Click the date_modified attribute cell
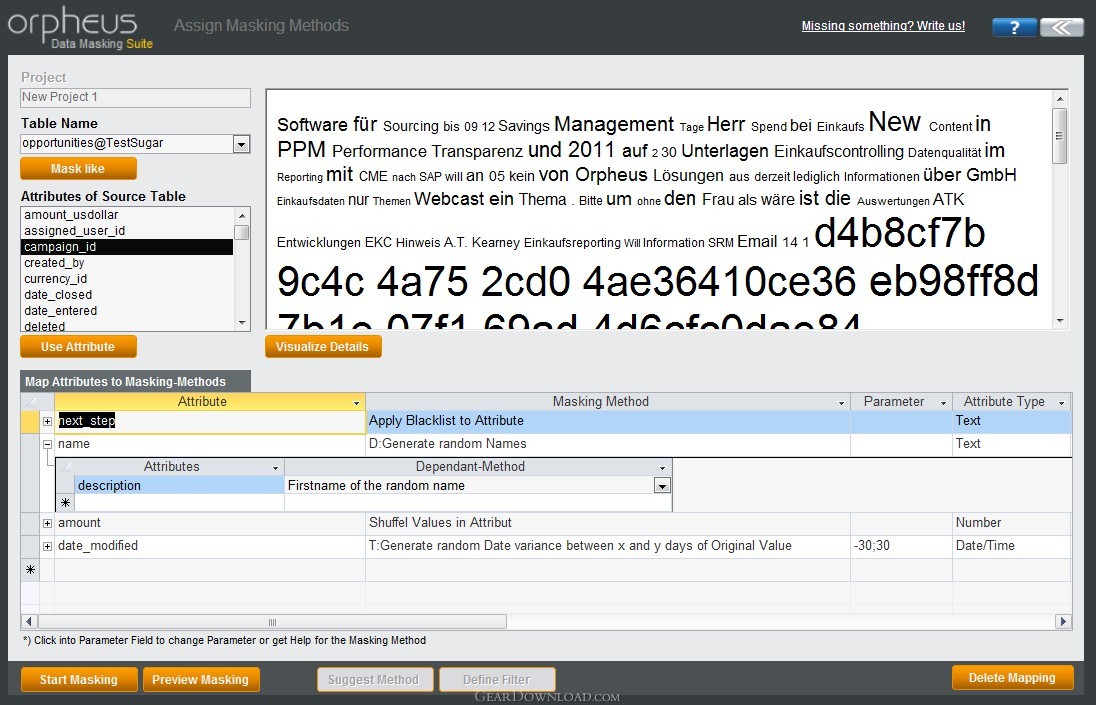 (210, 546)
